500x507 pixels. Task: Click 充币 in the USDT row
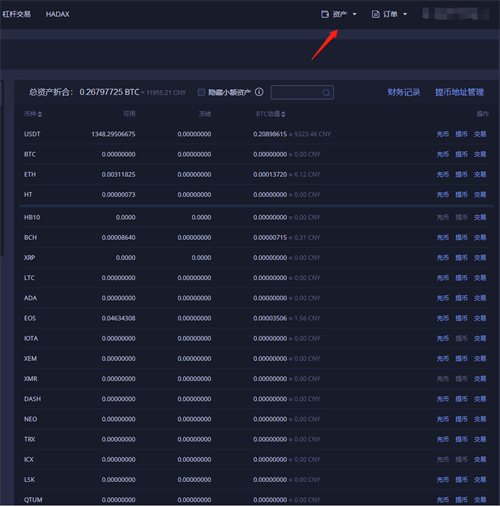click(x=443, y=134)
